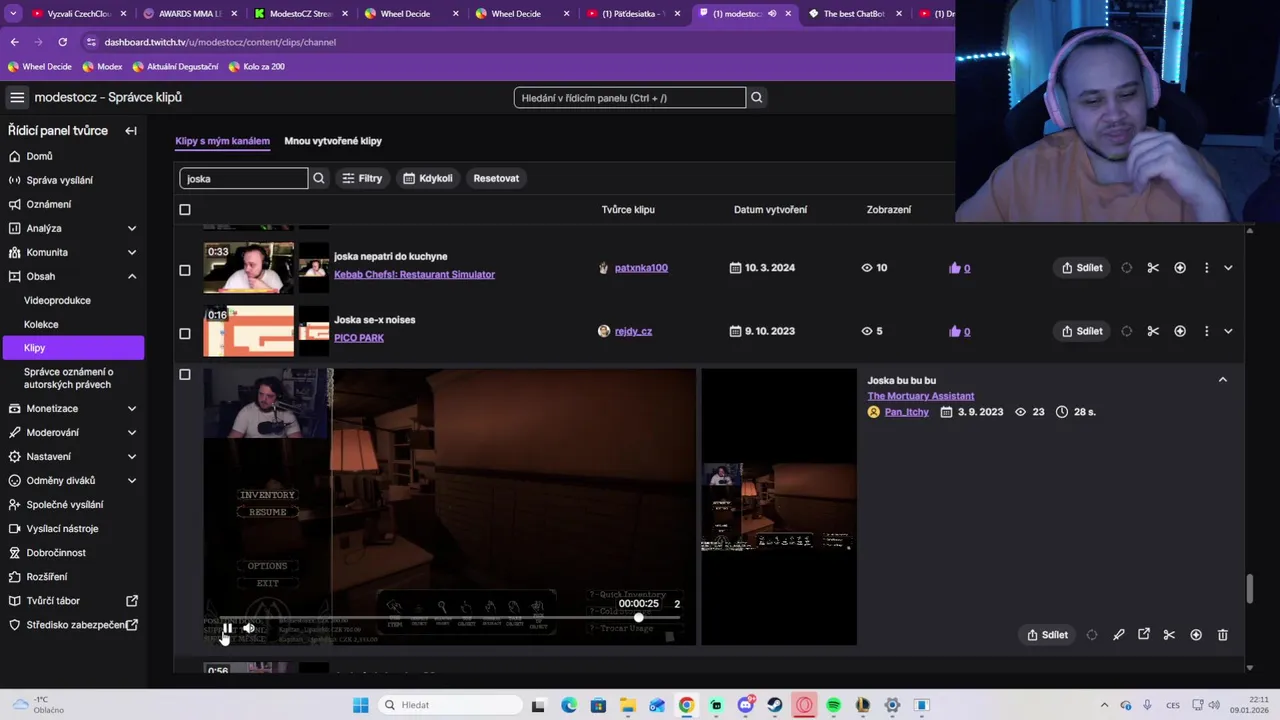1280x720 pixels.
Task: Open the Kdykoli date filter dropdown
Action: point(428,178)
